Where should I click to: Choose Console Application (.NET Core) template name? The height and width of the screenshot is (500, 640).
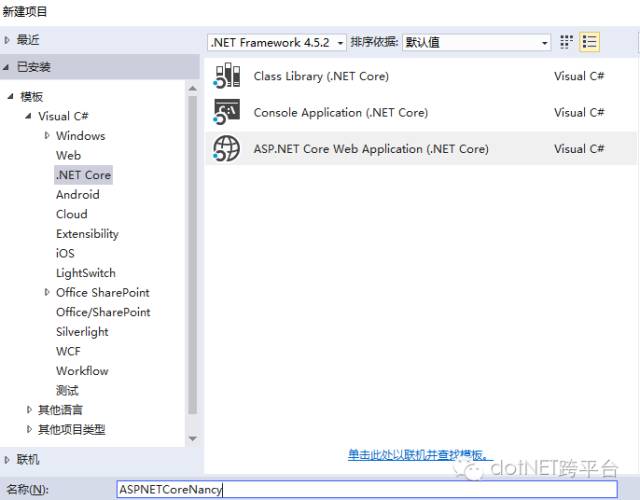click(341, 113)
